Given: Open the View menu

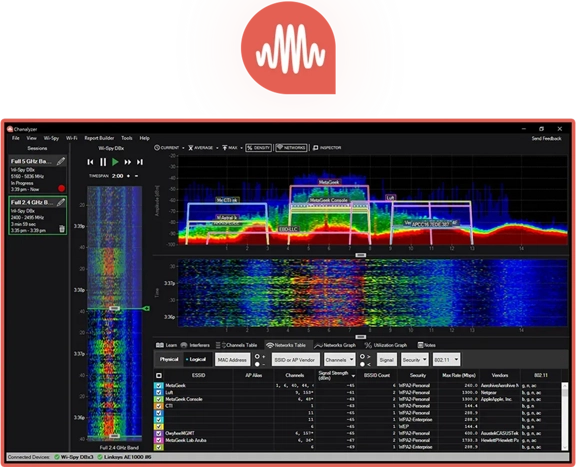Looking at the screenshot, I should tap(31, 138).
